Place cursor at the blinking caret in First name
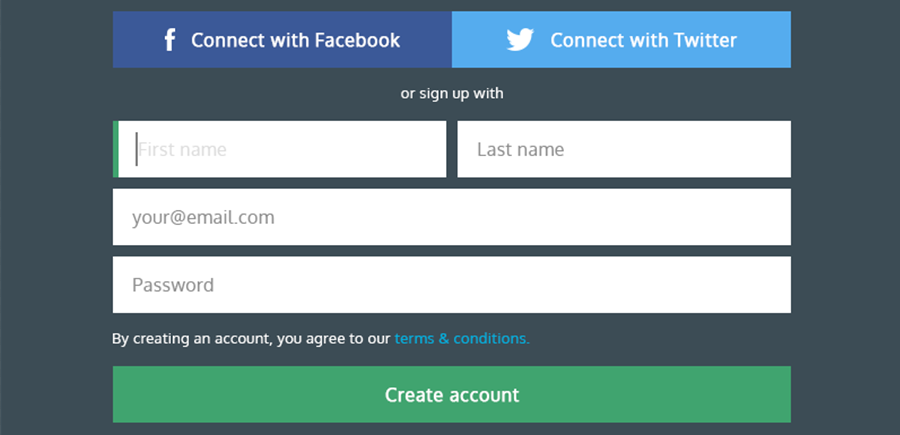 click(x=137, y=150)
